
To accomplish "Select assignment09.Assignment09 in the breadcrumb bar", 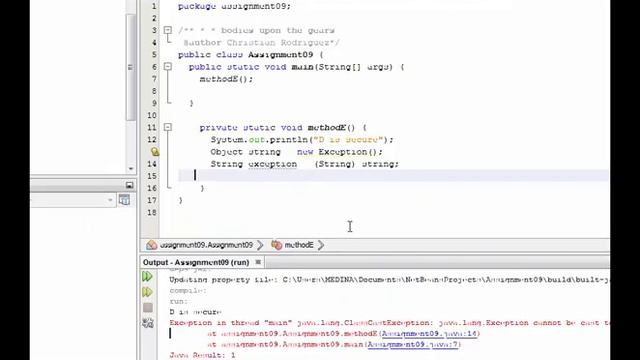I will (x=206, y=245).
